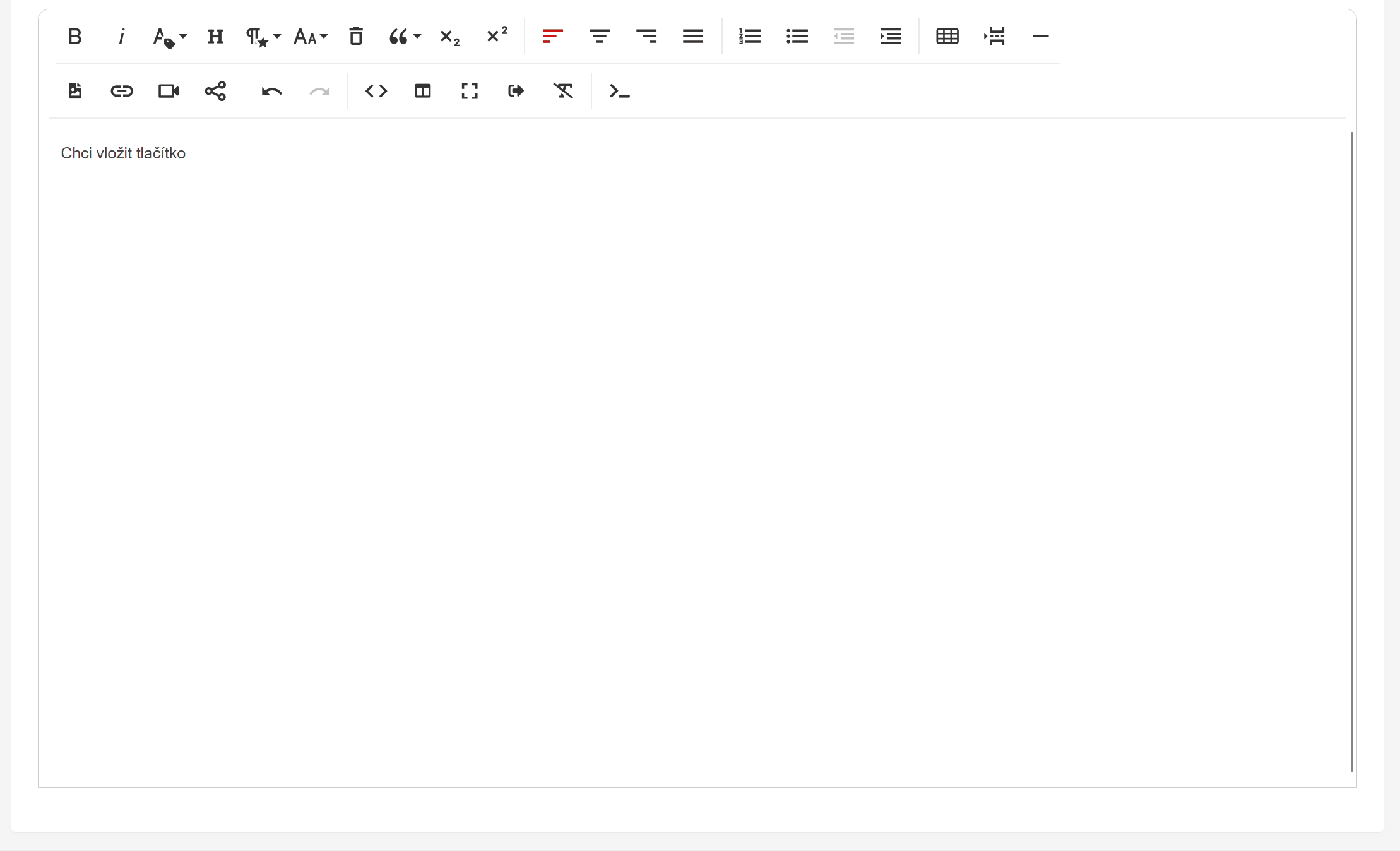Viewport: 1400px width, 851px height.
Task: Open font size dropdown
Action: click(x=310, y=37)
